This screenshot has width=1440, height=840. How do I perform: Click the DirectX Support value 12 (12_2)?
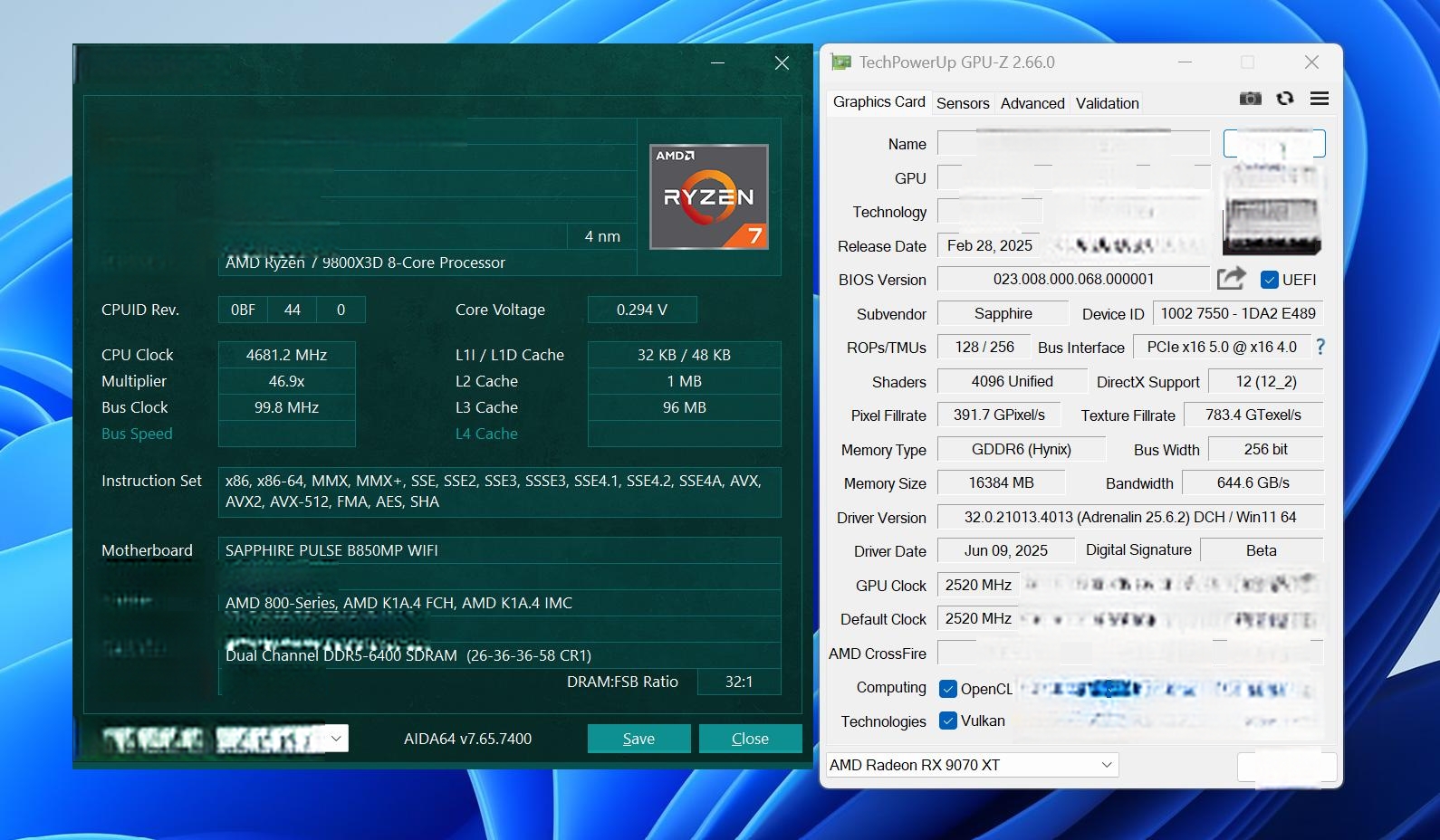[x=1266, y=381]
